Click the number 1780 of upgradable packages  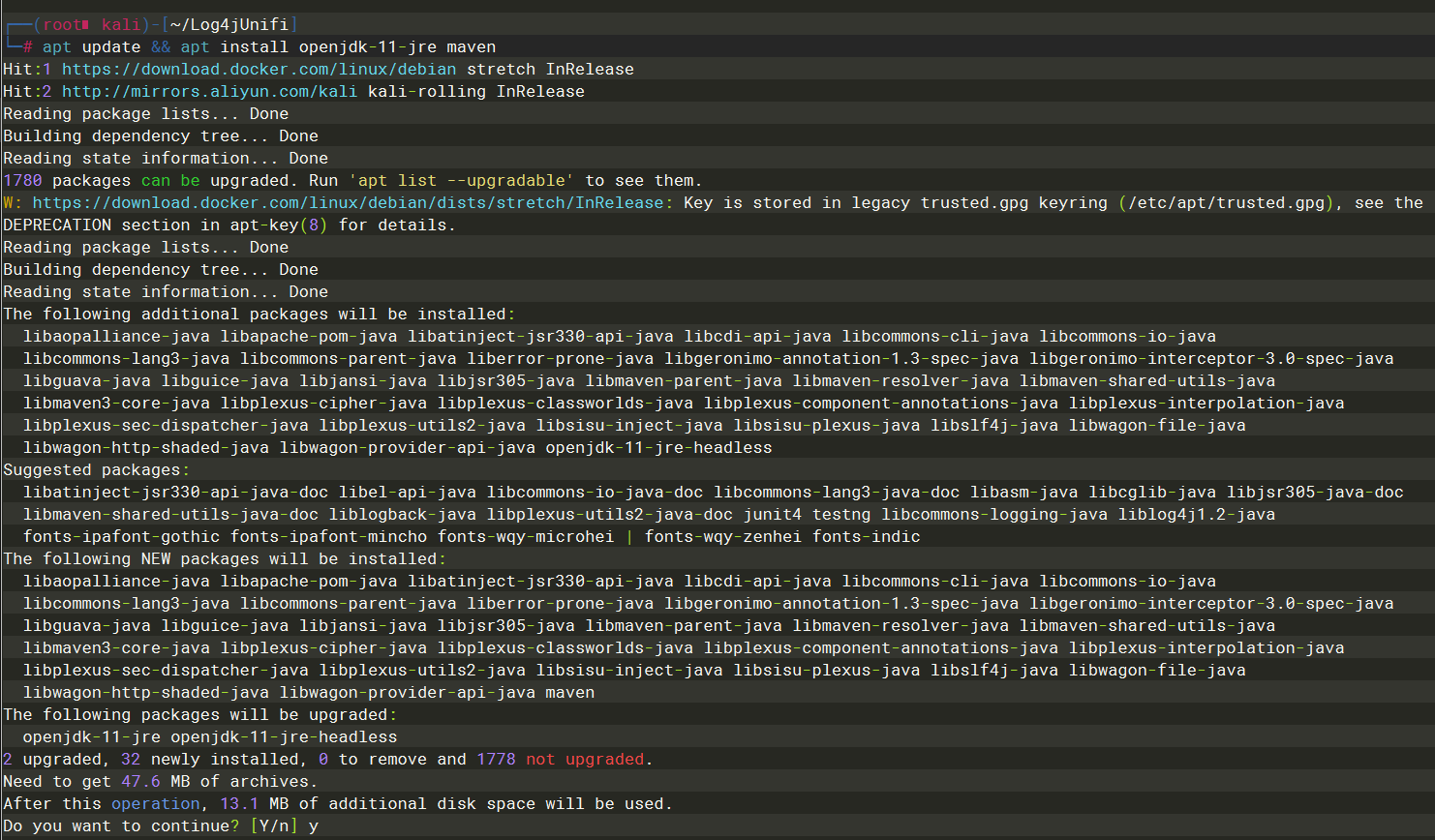click(22, 180)
